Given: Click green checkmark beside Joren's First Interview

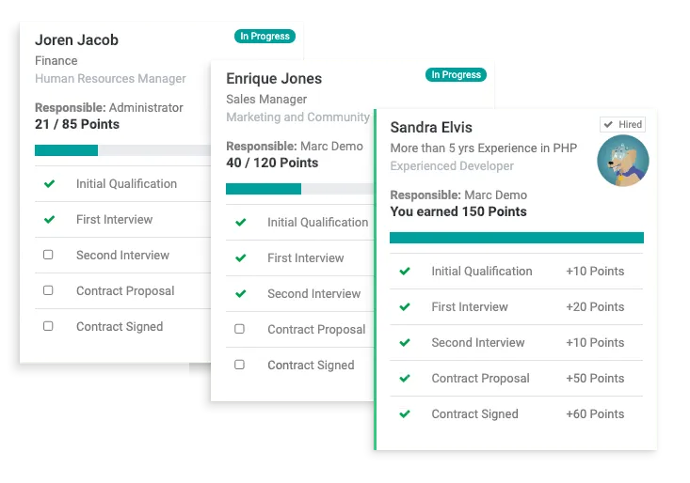Looking at the screenshot, I should (x=49, y=219).
